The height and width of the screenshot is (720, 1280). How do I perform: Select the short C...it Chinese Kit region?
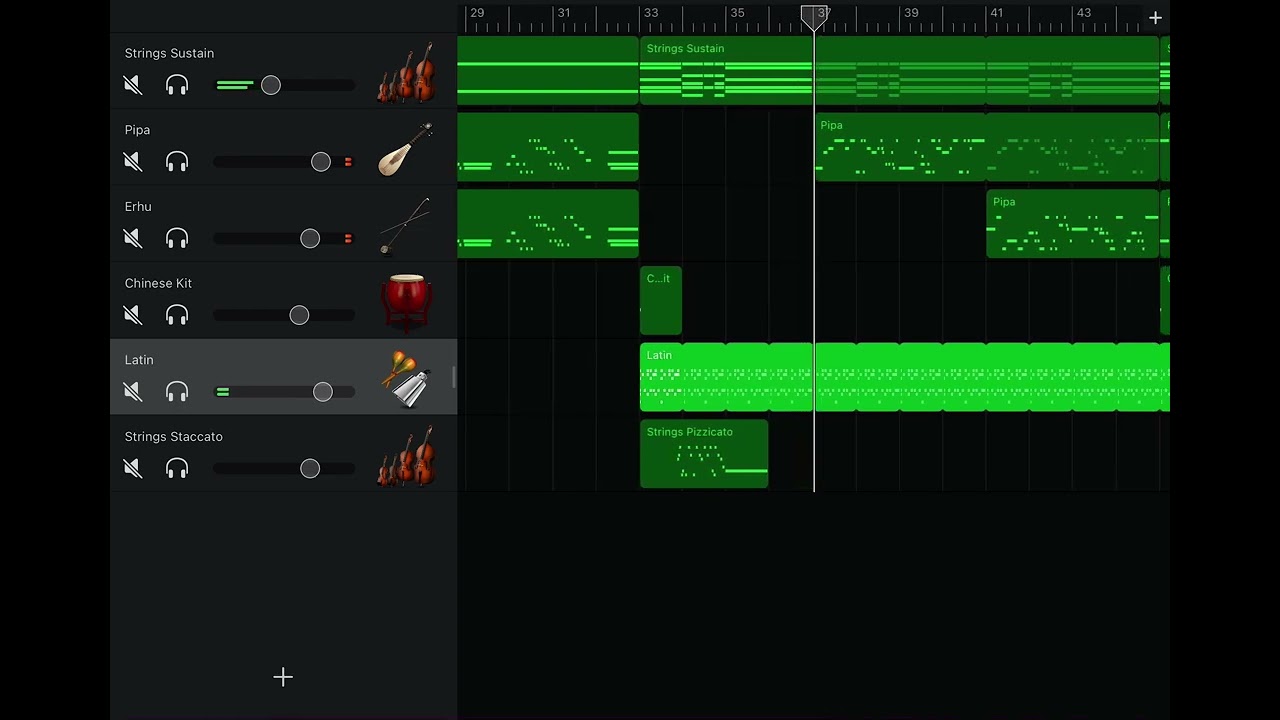pos(661,300)
